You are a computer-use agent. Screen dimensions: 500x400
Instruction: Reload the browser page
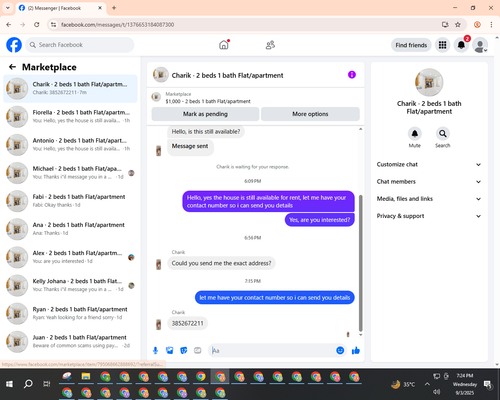click(37, 25)
